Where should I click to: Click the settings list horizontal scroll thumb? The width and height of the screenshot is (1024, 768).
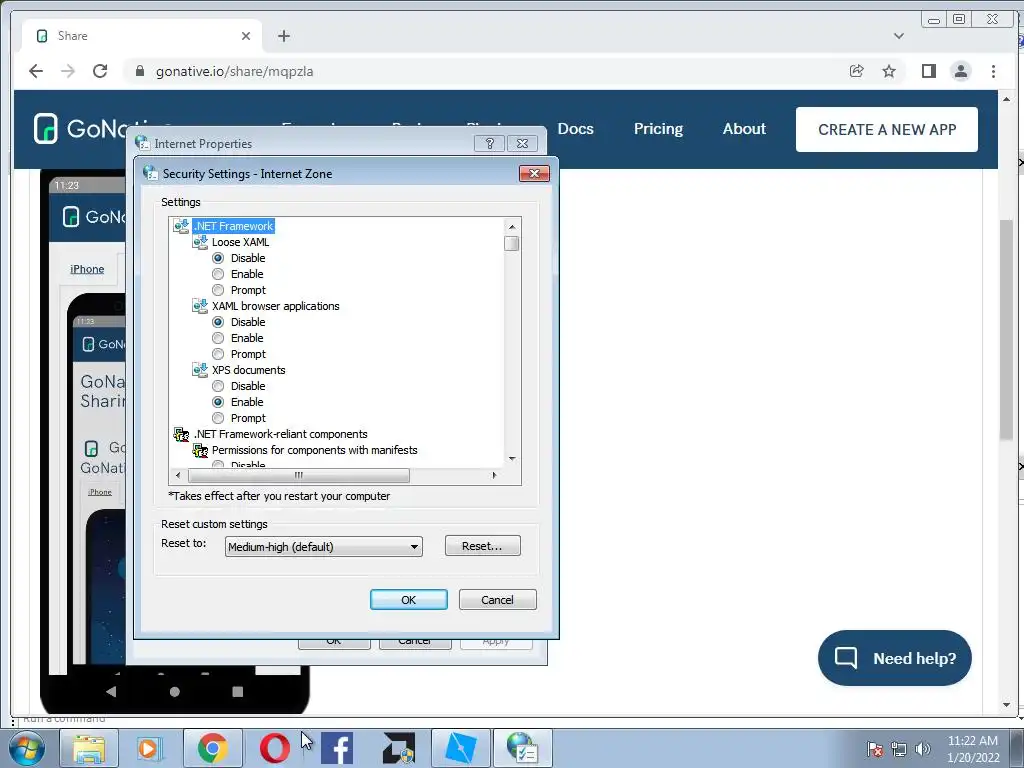click(298, 475)
